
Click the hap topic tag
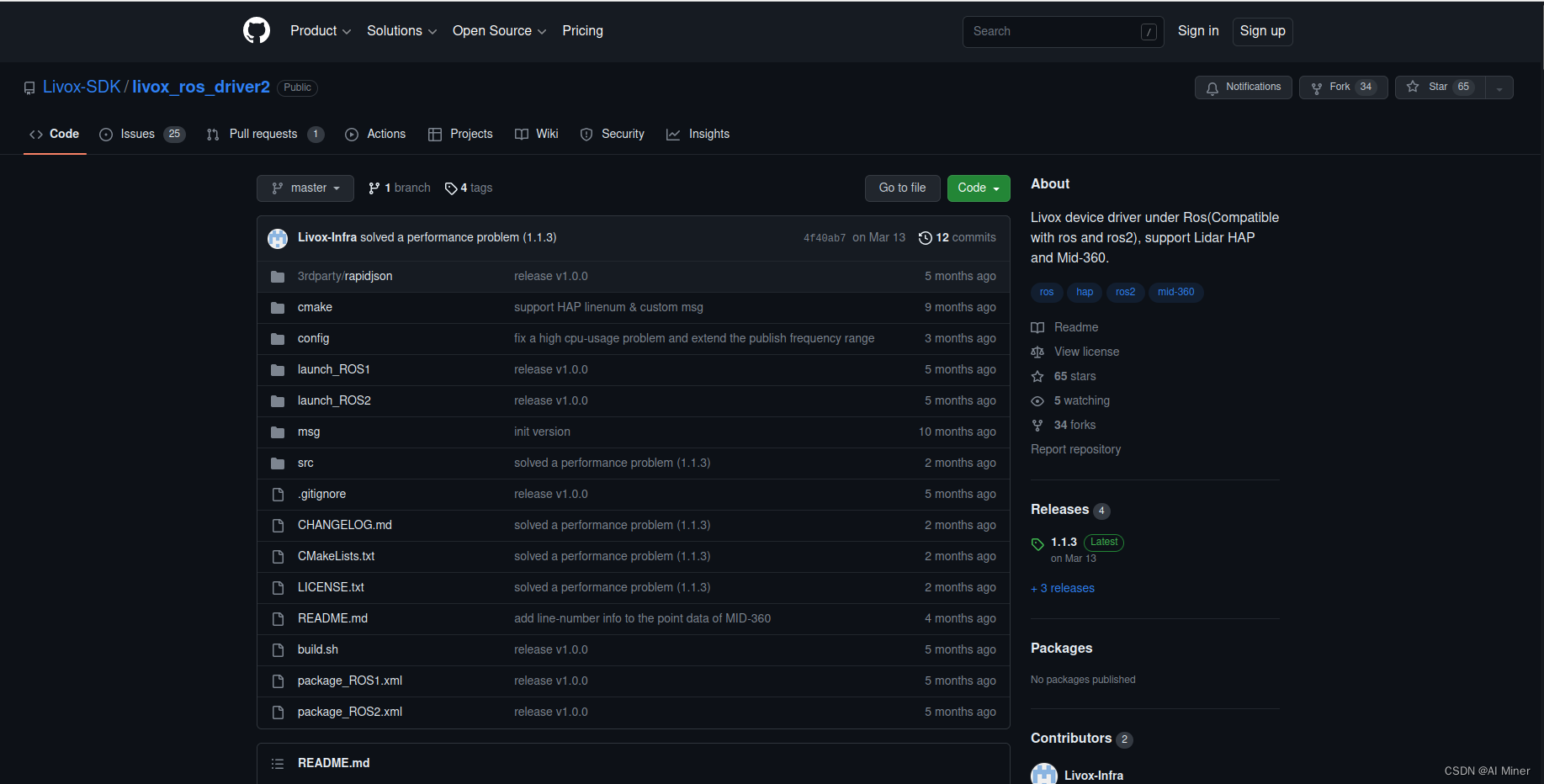coord(1085,293)
